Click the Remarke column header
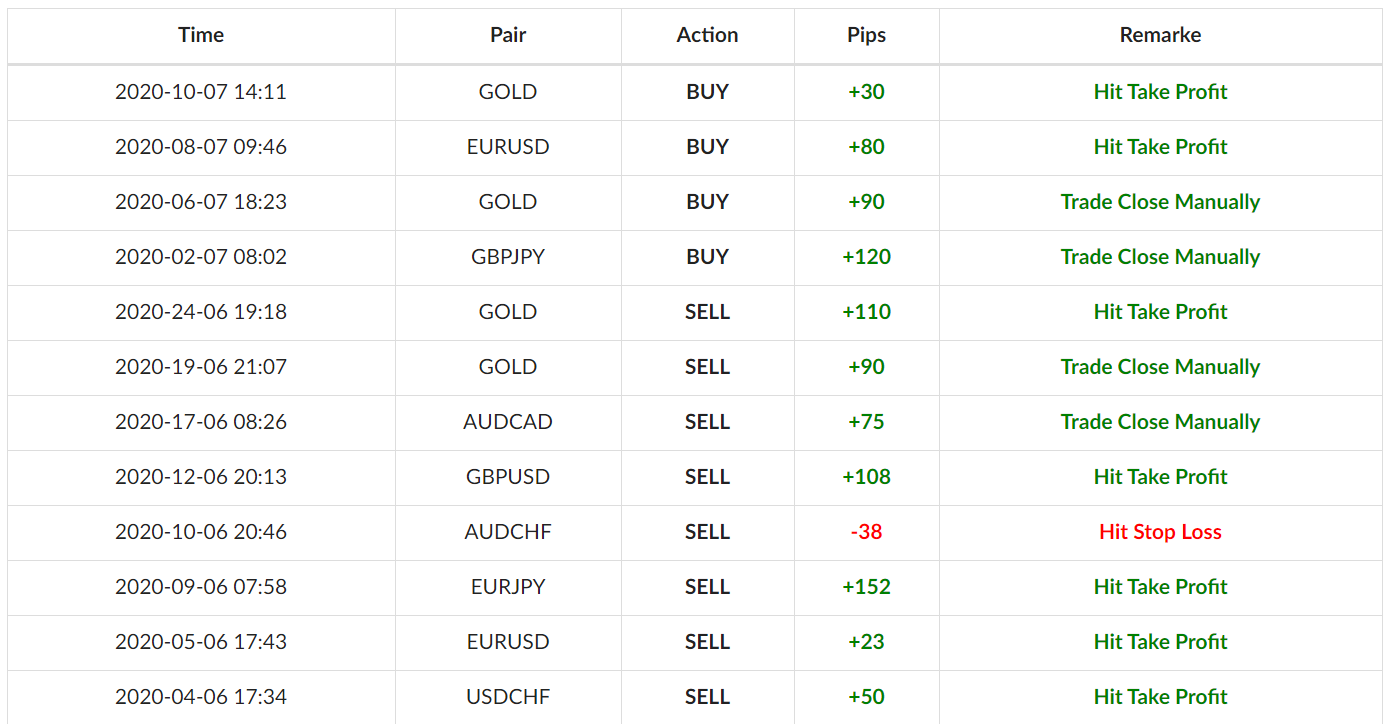Screen dimensions: 1387x724 (1161, 35)
